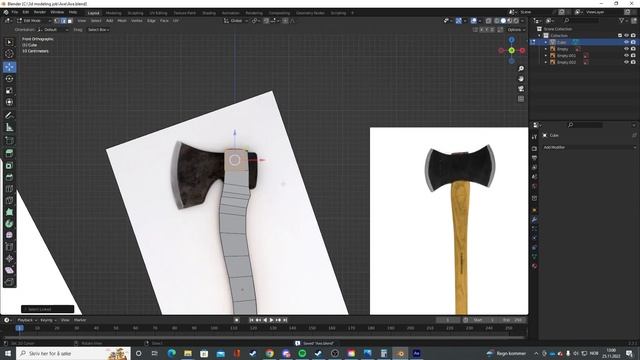The image size is (640, 360).
Task: Select the Annotate tool
Action: 9,116
